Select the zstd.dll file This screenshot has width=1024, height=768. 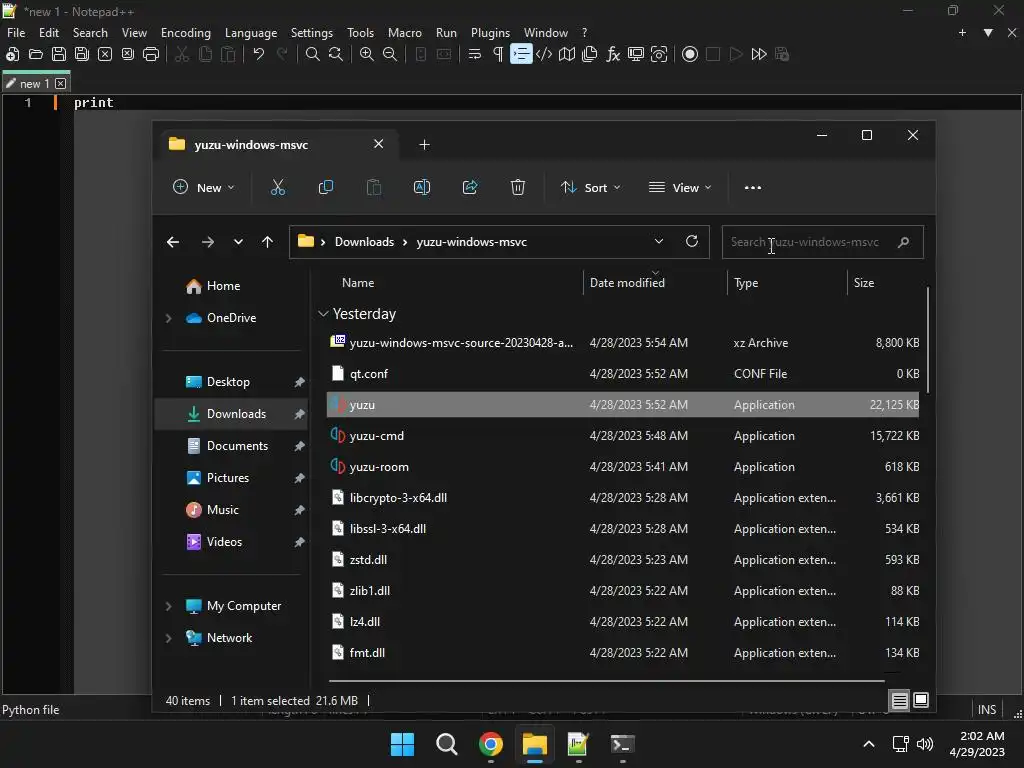tap(622, 560)
